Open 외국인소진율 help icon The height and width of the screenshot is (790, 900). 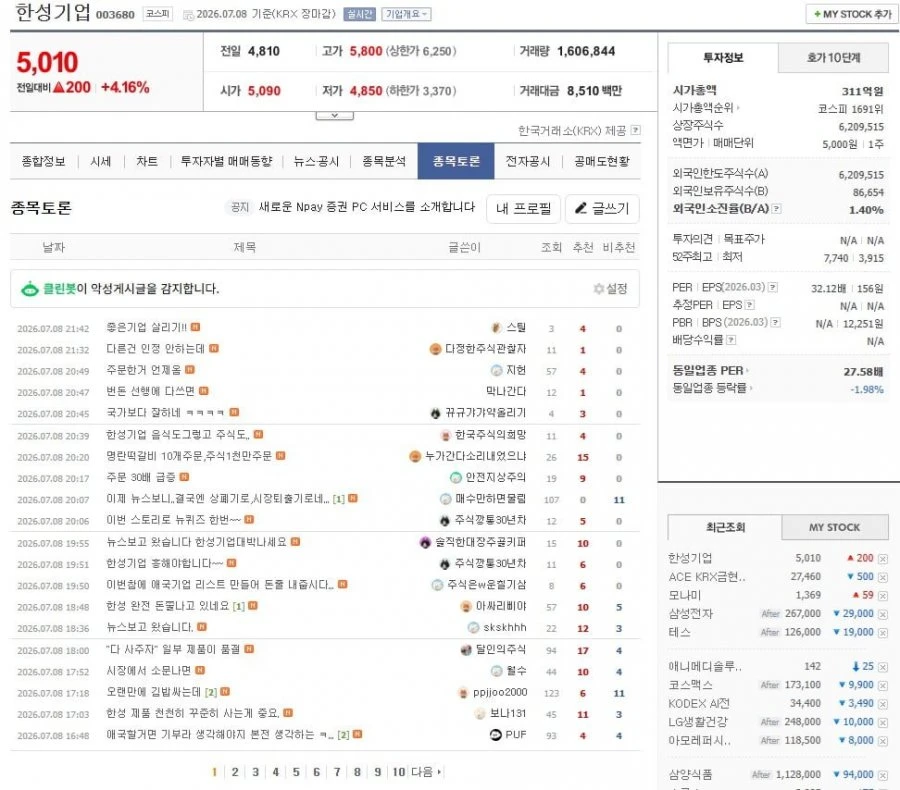tap(777, 209)
